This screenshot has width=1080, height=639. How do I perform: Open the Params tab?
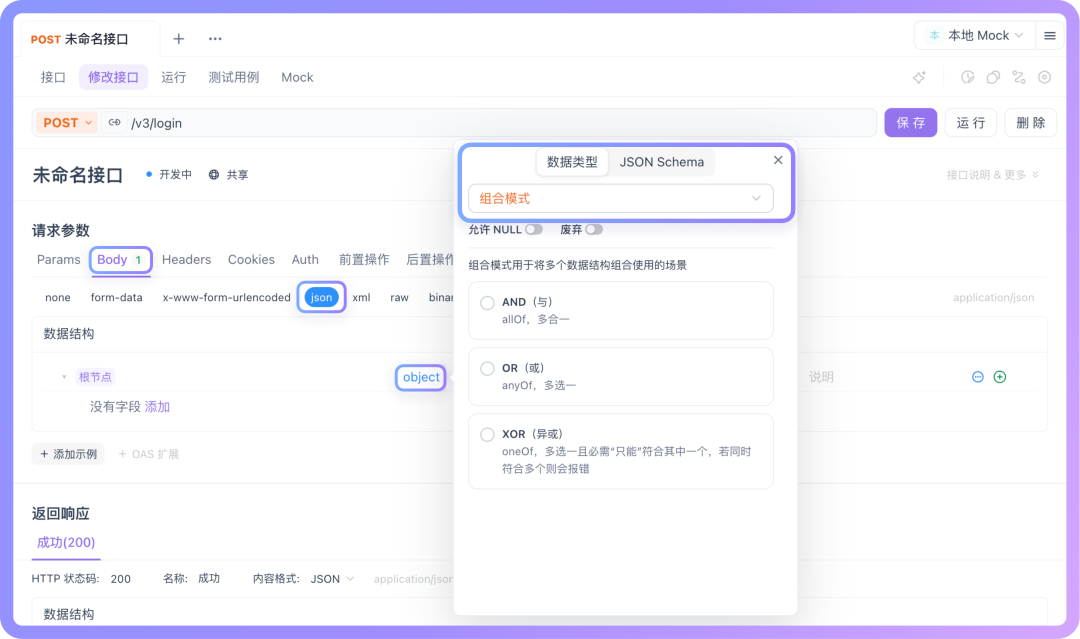click(59, 260)
